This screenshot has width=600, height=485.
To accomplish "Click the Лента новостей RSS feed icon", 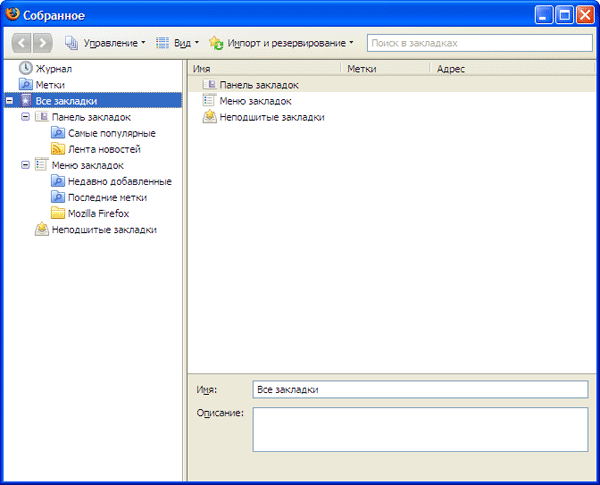I will [x=58, y=149].
